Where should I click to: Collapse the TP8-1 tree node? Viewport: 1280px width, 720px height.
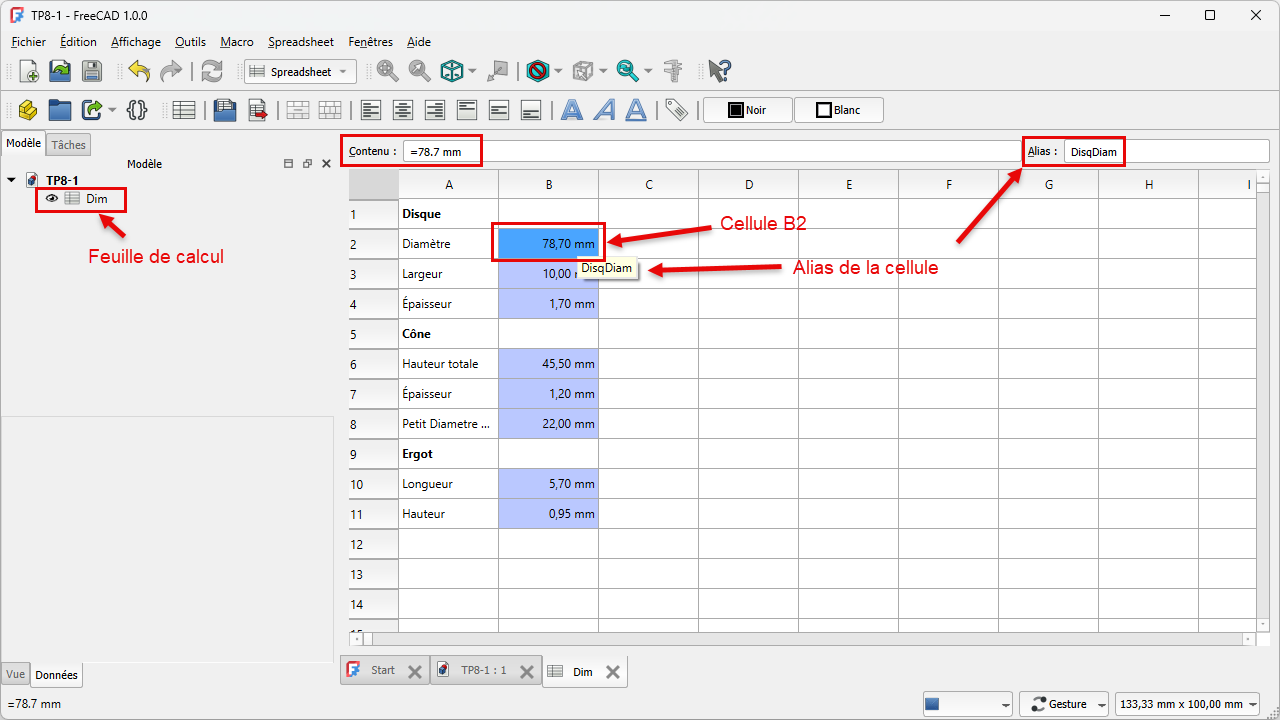coord(11,180)
